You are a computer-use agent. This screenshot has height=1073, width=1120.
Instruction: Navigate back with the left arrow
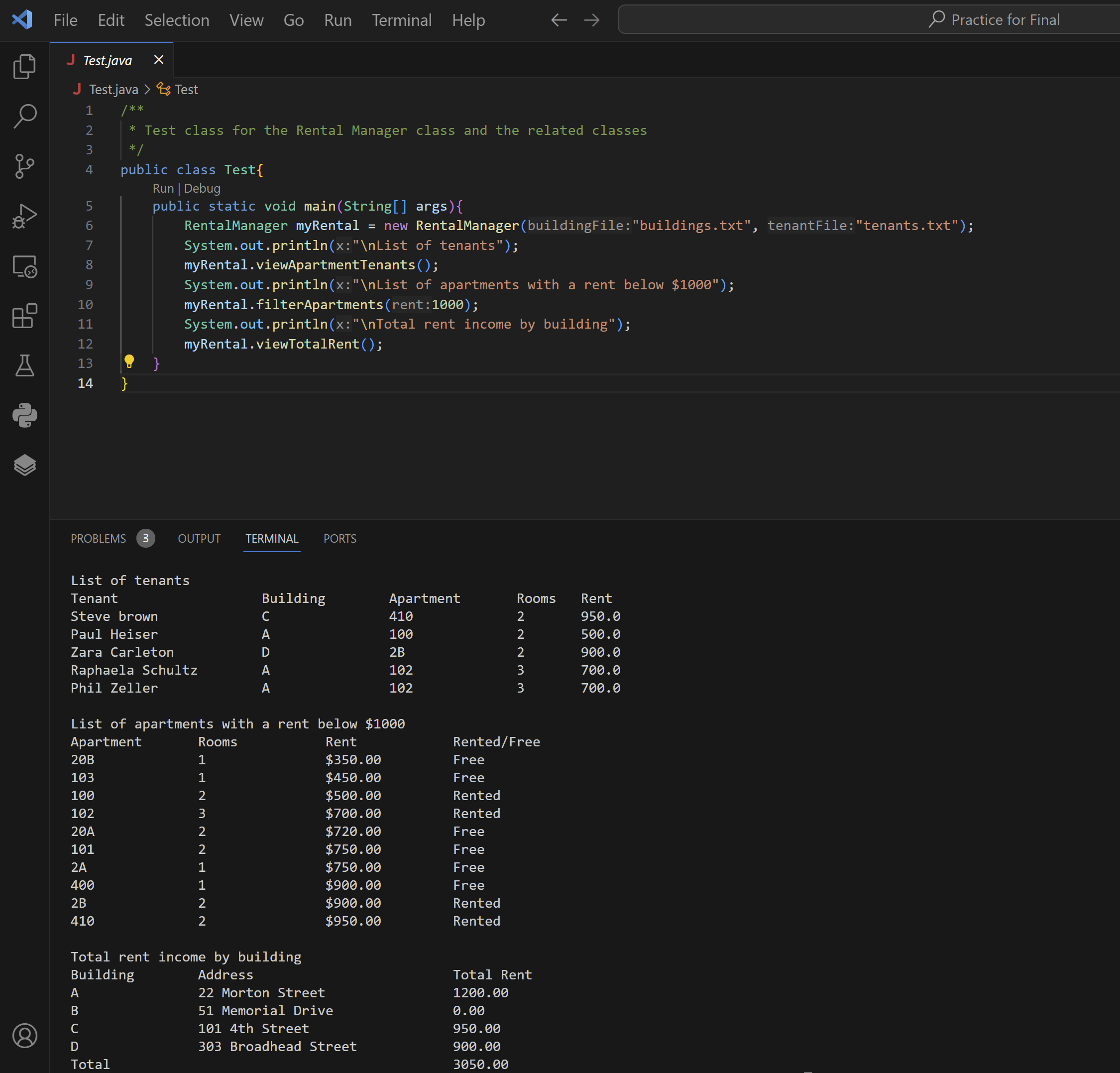click(559, 20)
